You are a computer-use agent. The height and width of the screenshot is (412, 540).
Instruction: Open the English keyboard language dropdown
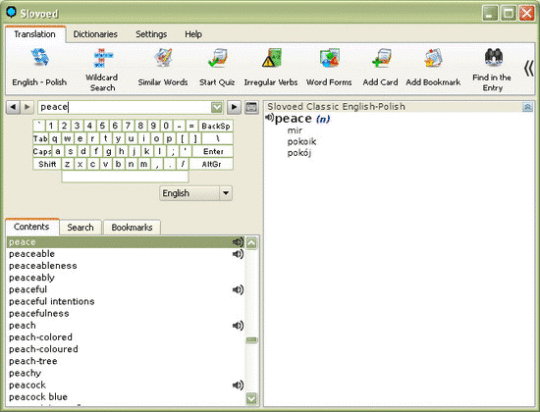tap(226, 193)
